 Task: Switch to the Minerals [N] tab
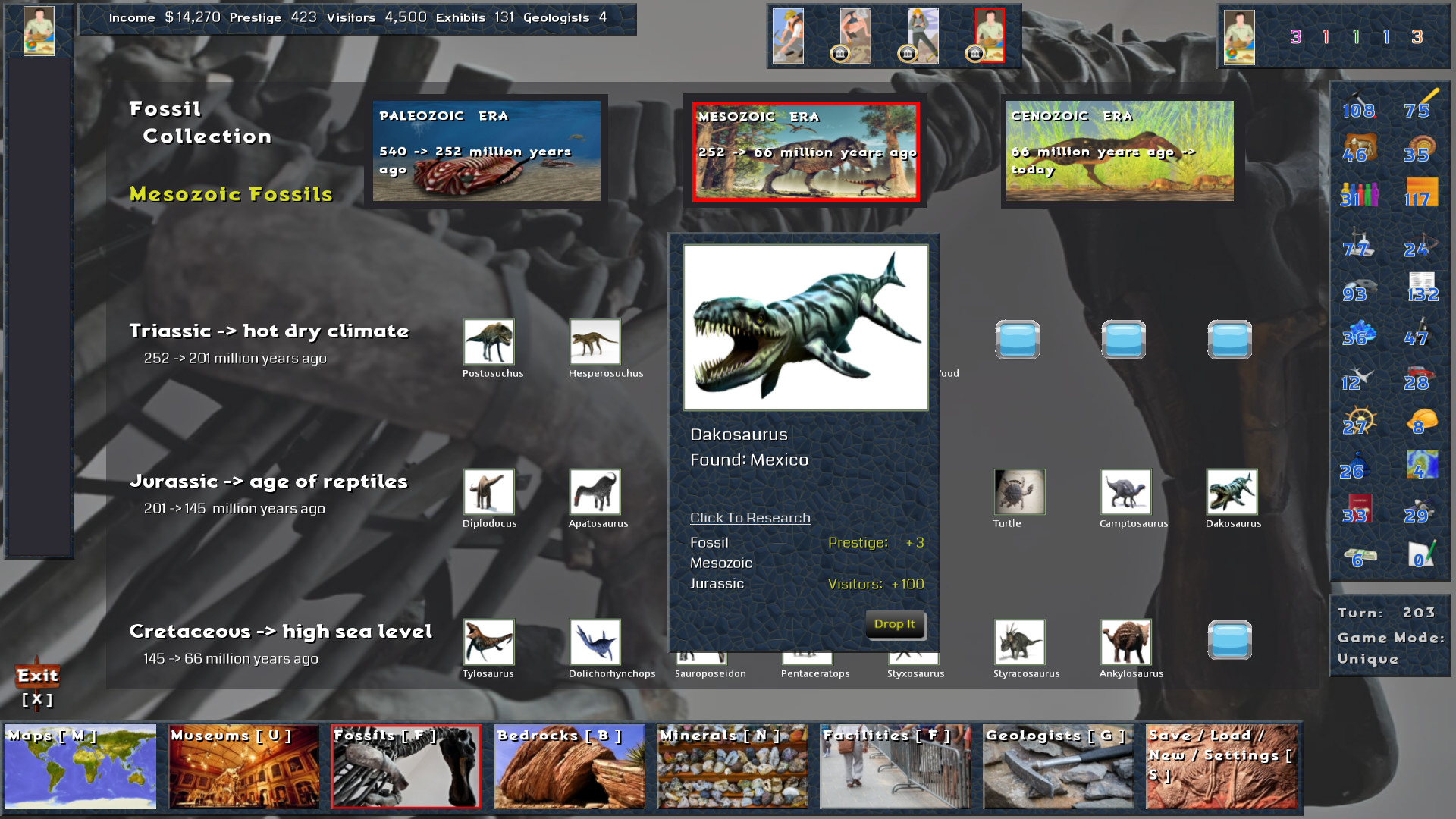point(732,766)
